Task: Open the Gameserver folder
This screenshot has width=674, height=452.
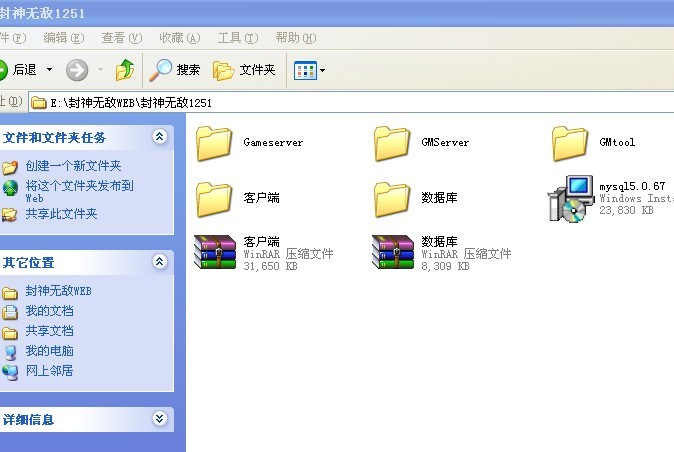Action: pyautogui.click(x=214, y=143)
